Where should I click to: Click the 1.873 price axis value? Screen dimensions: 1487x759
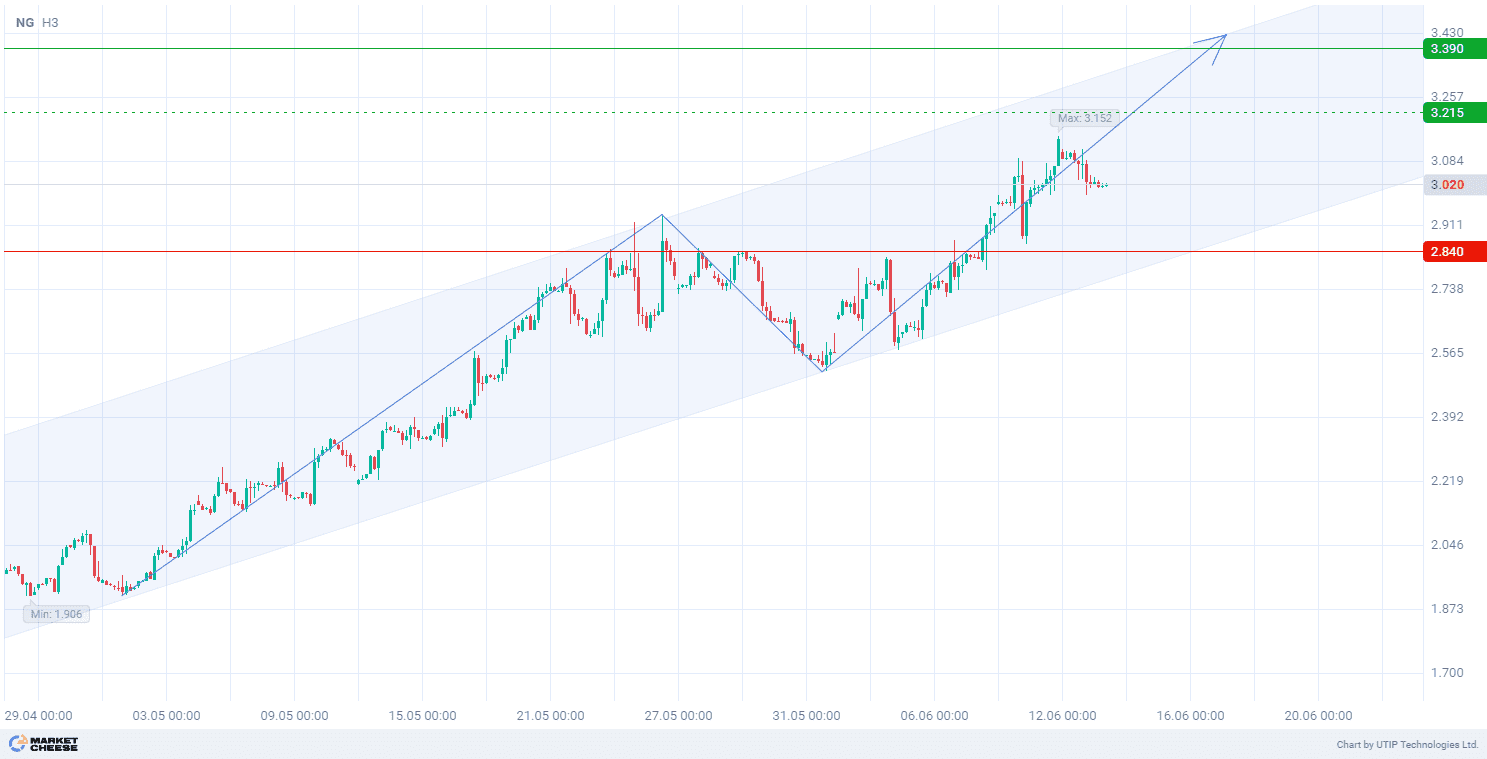[1447, 609]
